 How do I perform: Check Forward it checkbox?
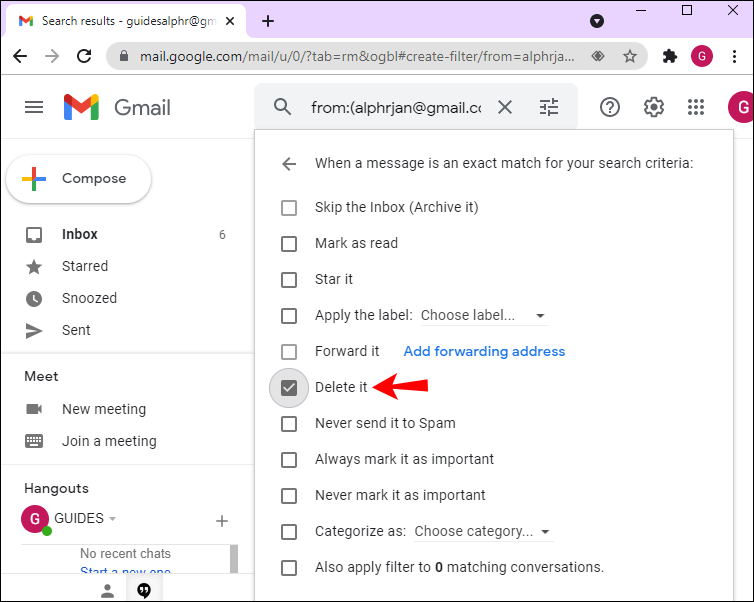click(289, 352)
